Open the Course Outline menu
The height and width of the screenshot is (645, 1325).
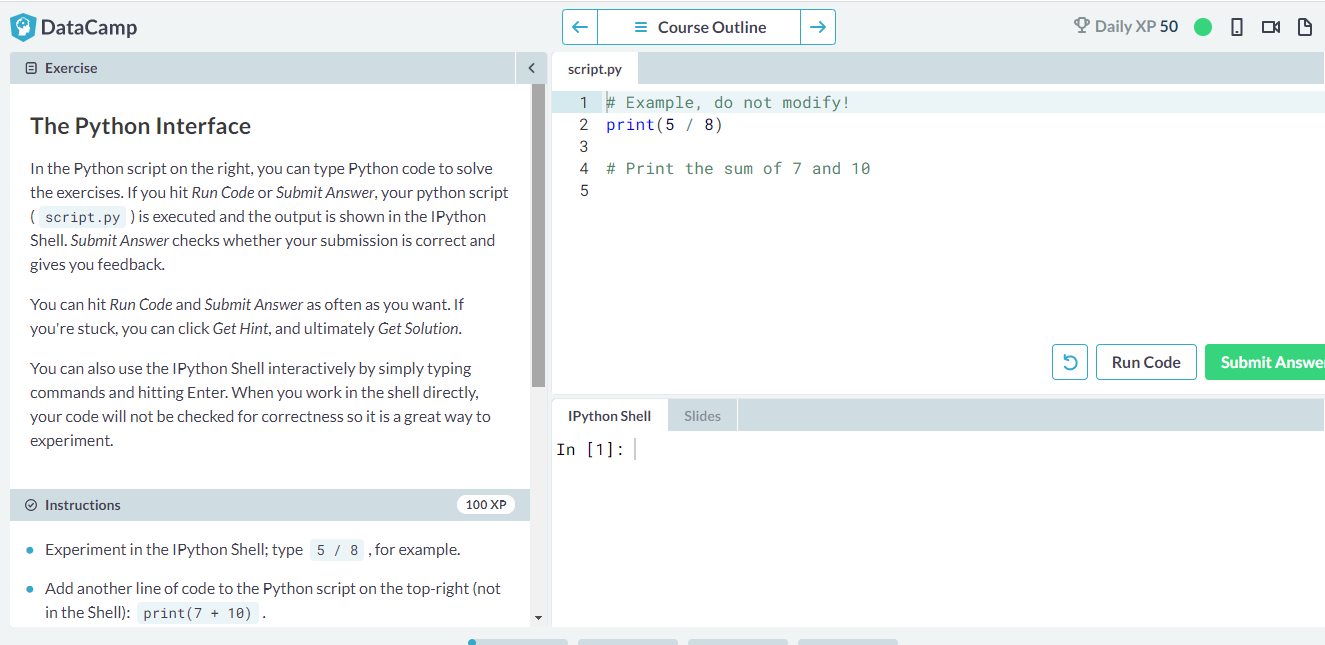coord(699,27)
